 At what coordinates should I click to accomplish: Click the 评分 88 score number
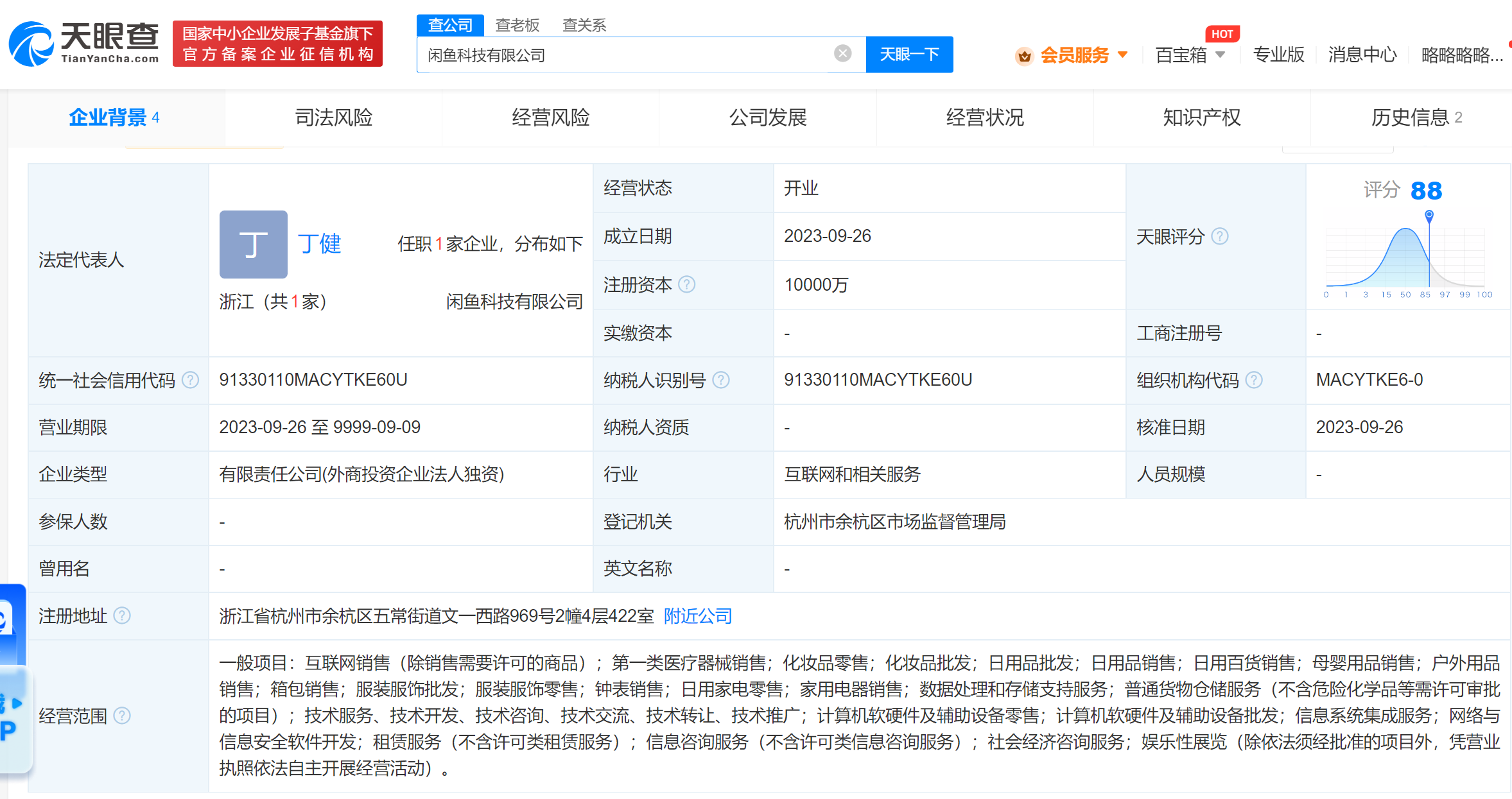pos(1426,191)
